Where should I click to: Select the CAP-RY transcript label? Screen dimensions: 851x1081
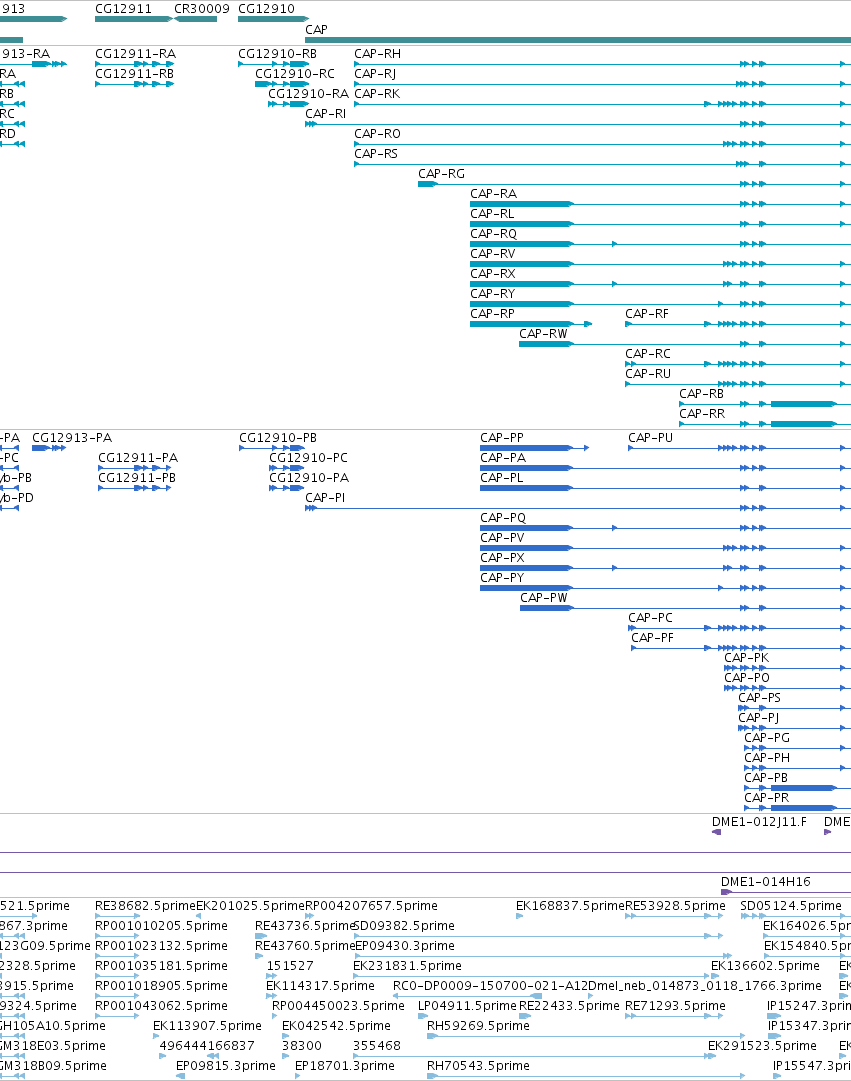click(x=492, y=294)
